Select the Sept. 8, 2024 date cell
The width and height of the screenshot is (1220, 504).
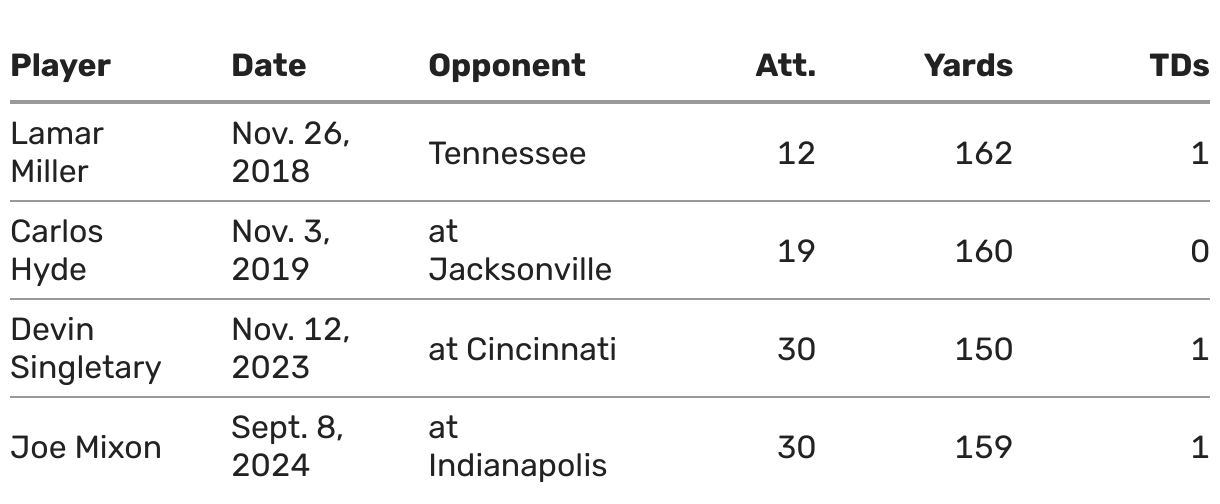point(287,446)
